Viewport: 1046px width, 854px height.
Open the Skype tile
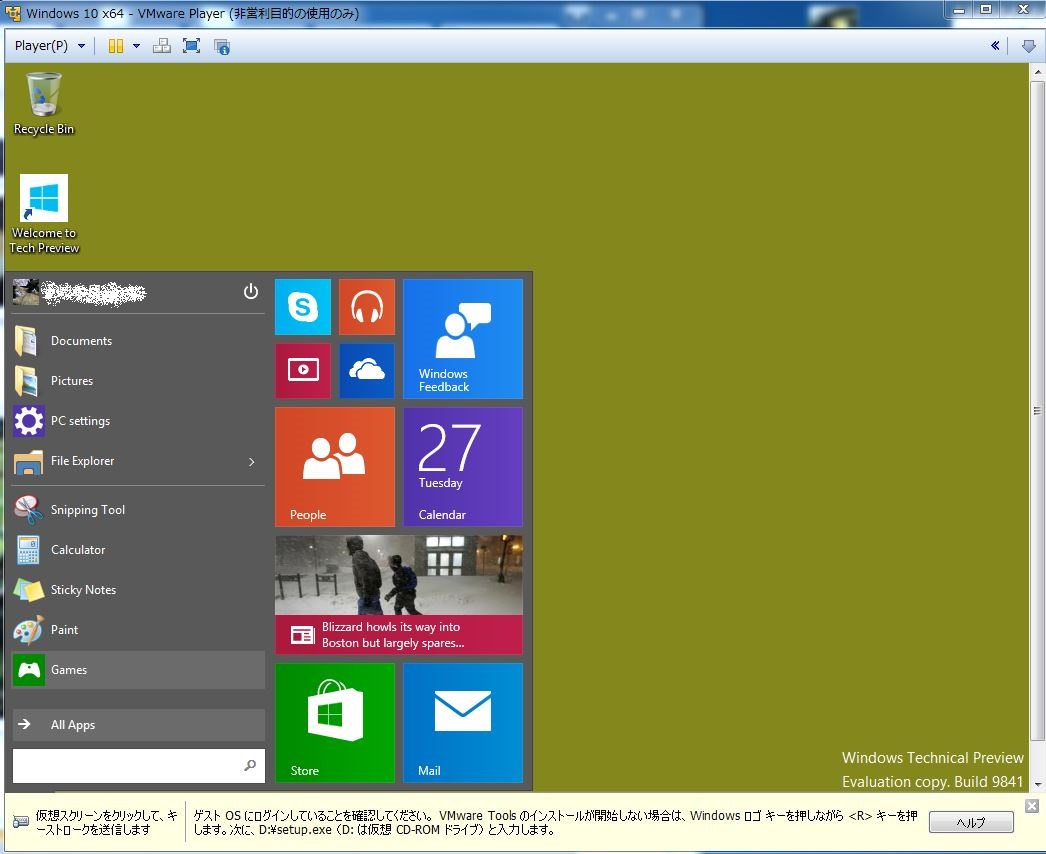[303, 307]
